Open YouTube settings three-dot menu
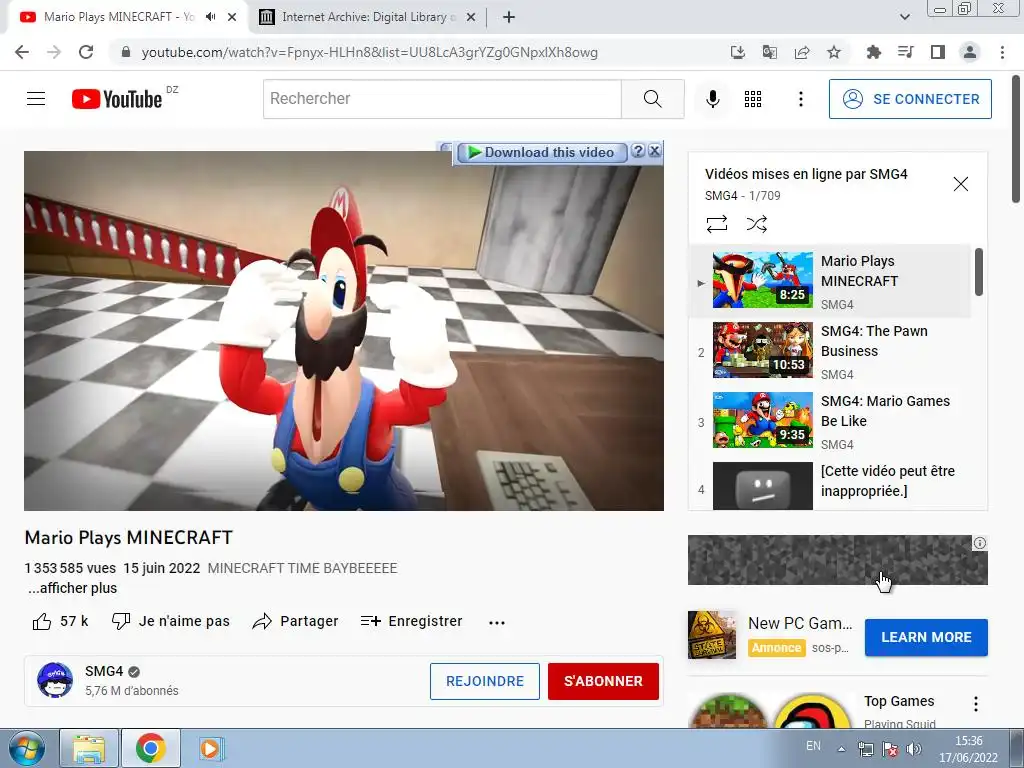The width and height of the screenshot is (1024, 768). (801, 99)
